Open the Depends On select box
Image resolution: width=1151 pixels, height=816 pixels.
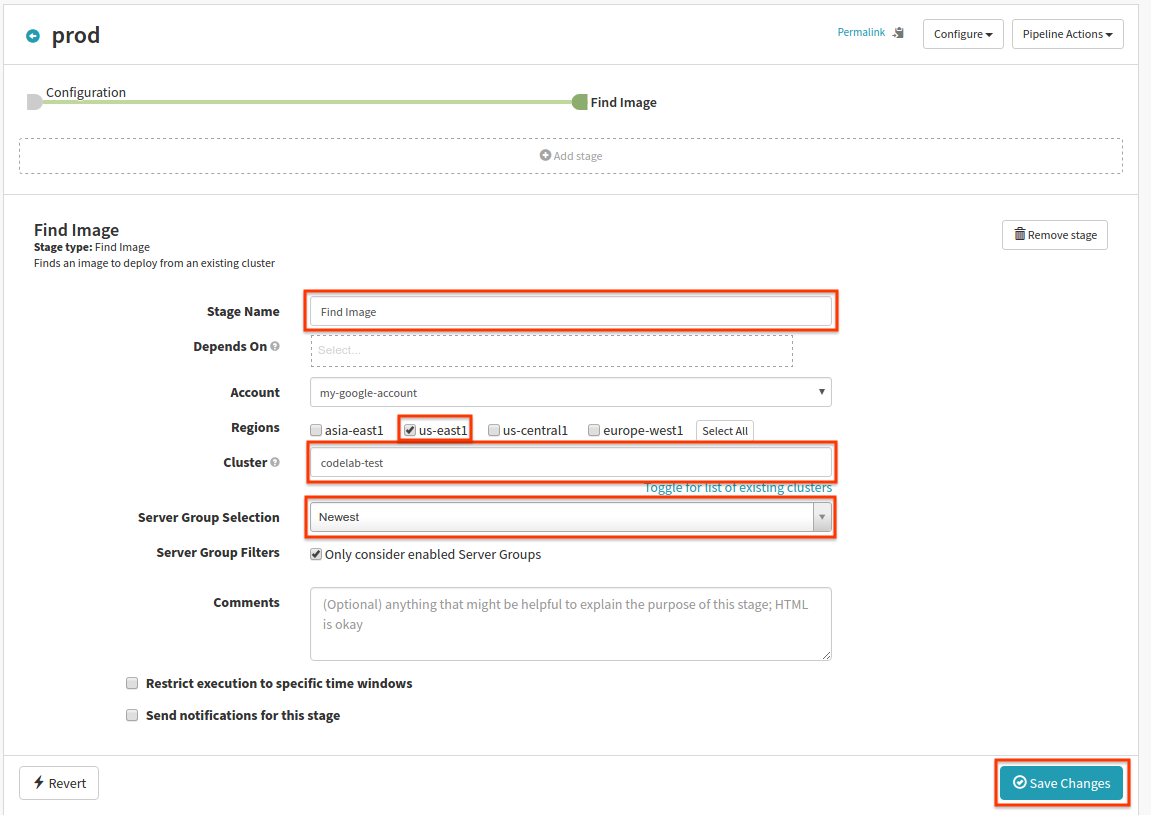(x=551, y=351)
